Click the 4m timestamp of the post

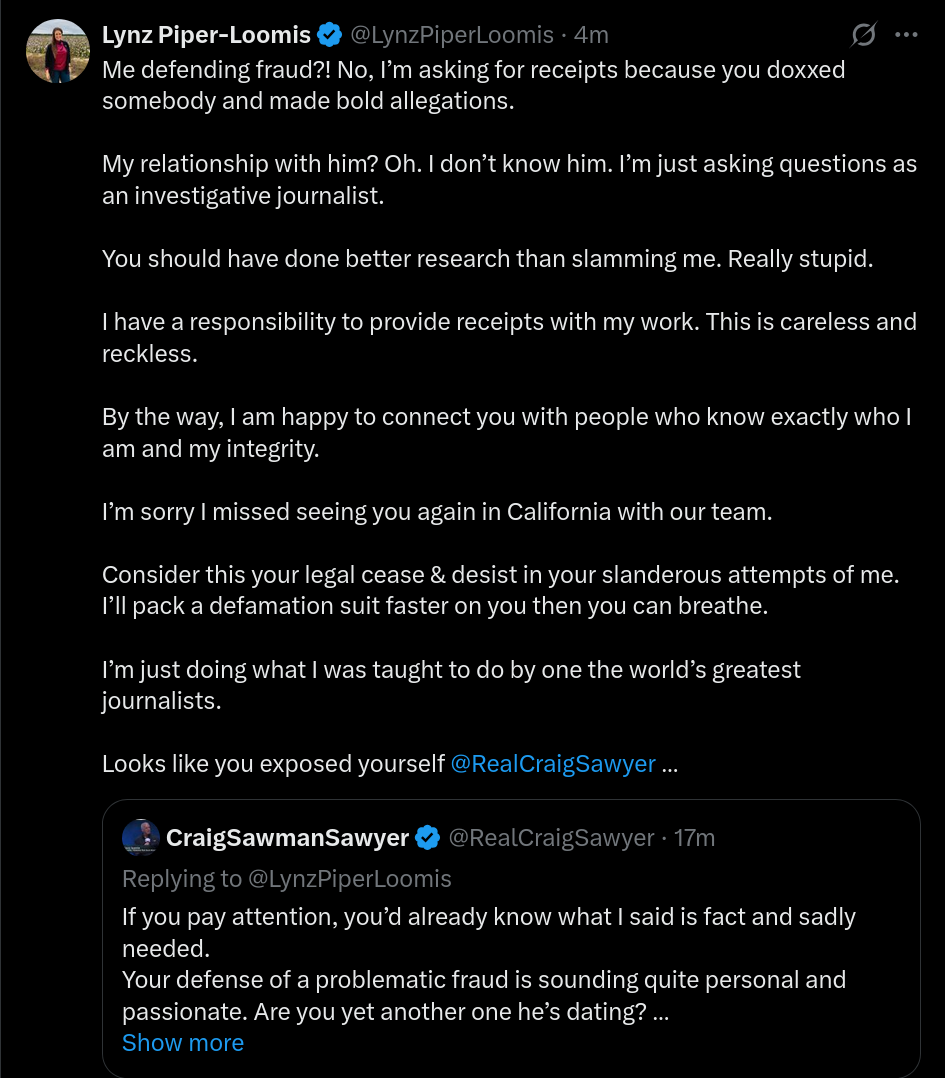591,34
